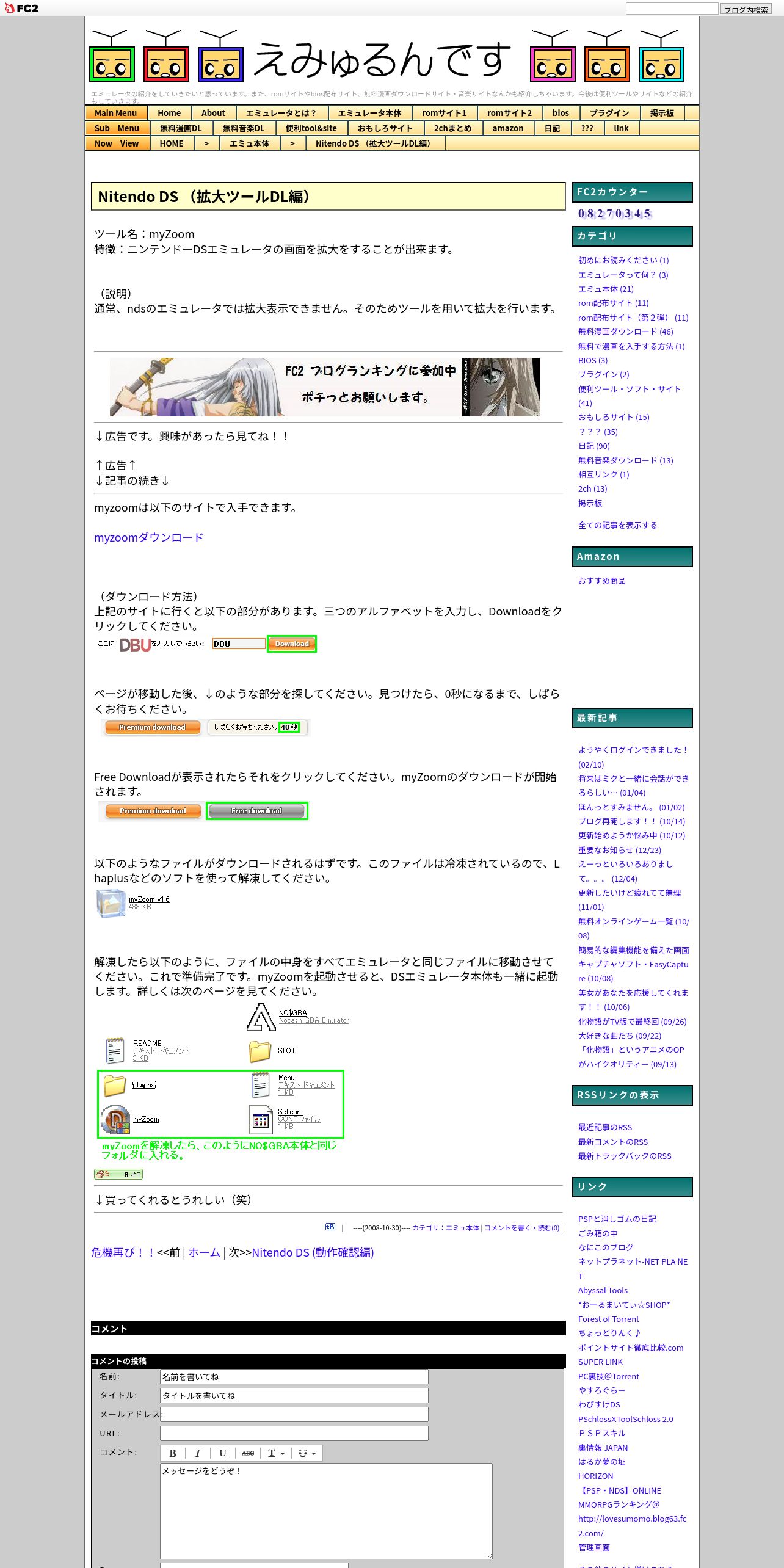Click the Free download button image
The width and height of the screenshot is (784, 1568).
click(256, 811)
